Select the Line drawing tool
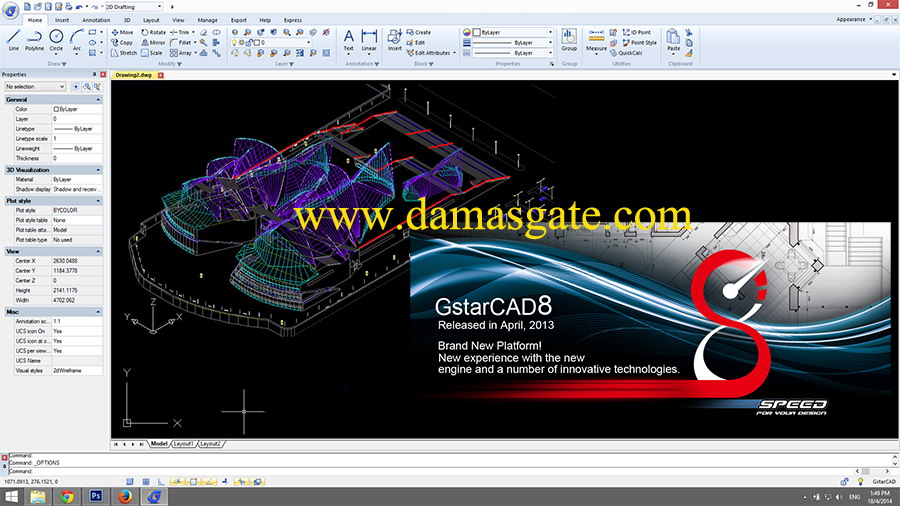 [14, 40]
